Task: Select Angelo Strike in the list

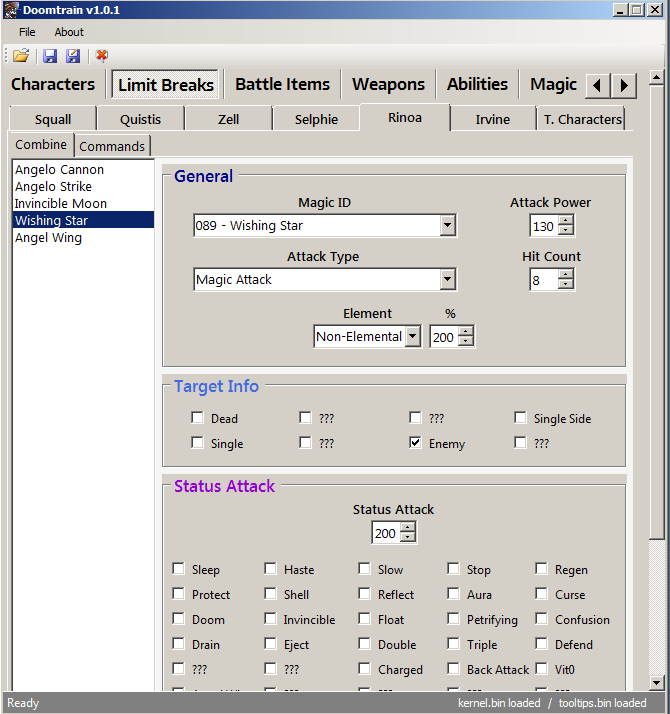Action: point(83,186)
